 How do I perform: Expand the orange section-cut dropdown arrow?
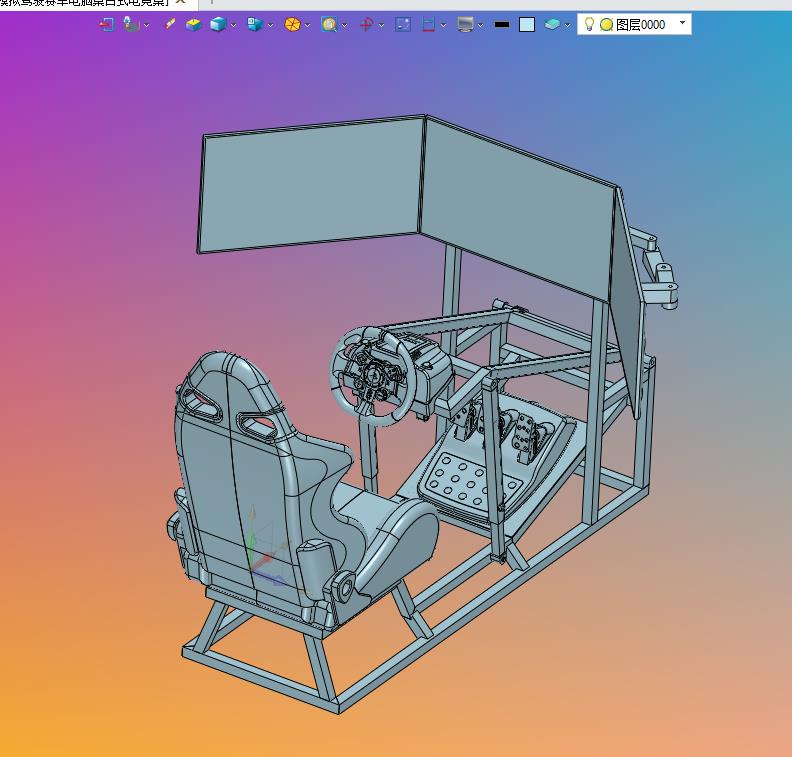308,25
